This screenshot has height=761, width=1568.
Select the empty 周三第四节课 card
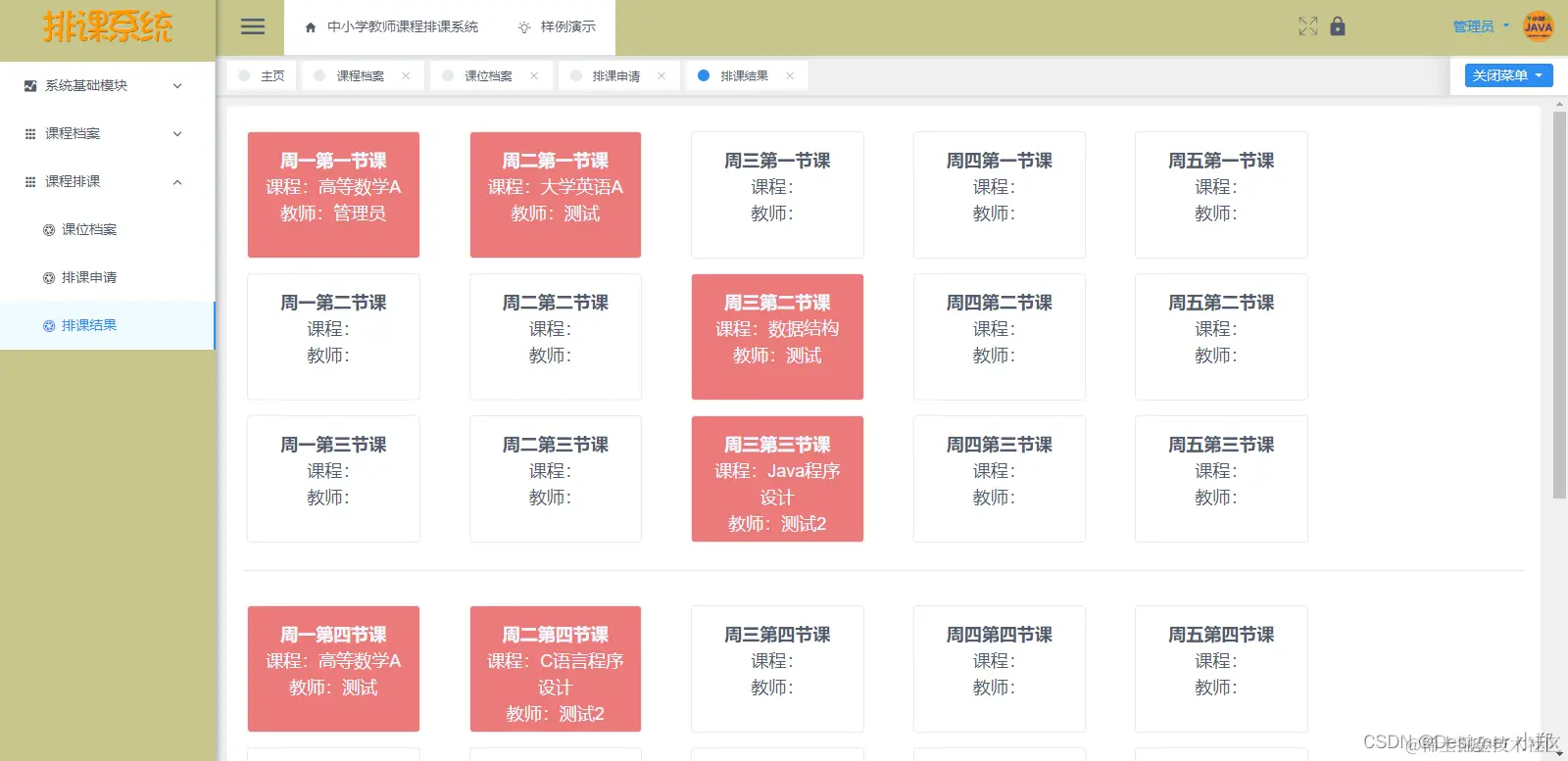[x=777, y=669]
